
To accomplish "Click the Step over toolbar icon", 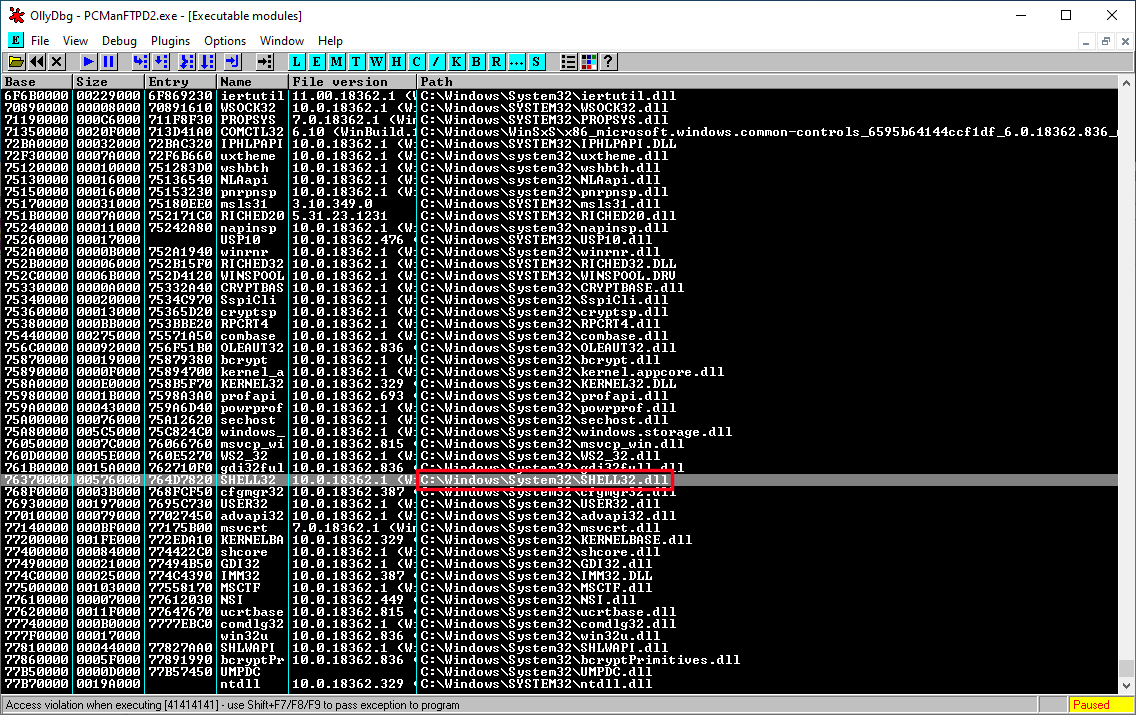I will pyautogui.click(x=161, y=62).
